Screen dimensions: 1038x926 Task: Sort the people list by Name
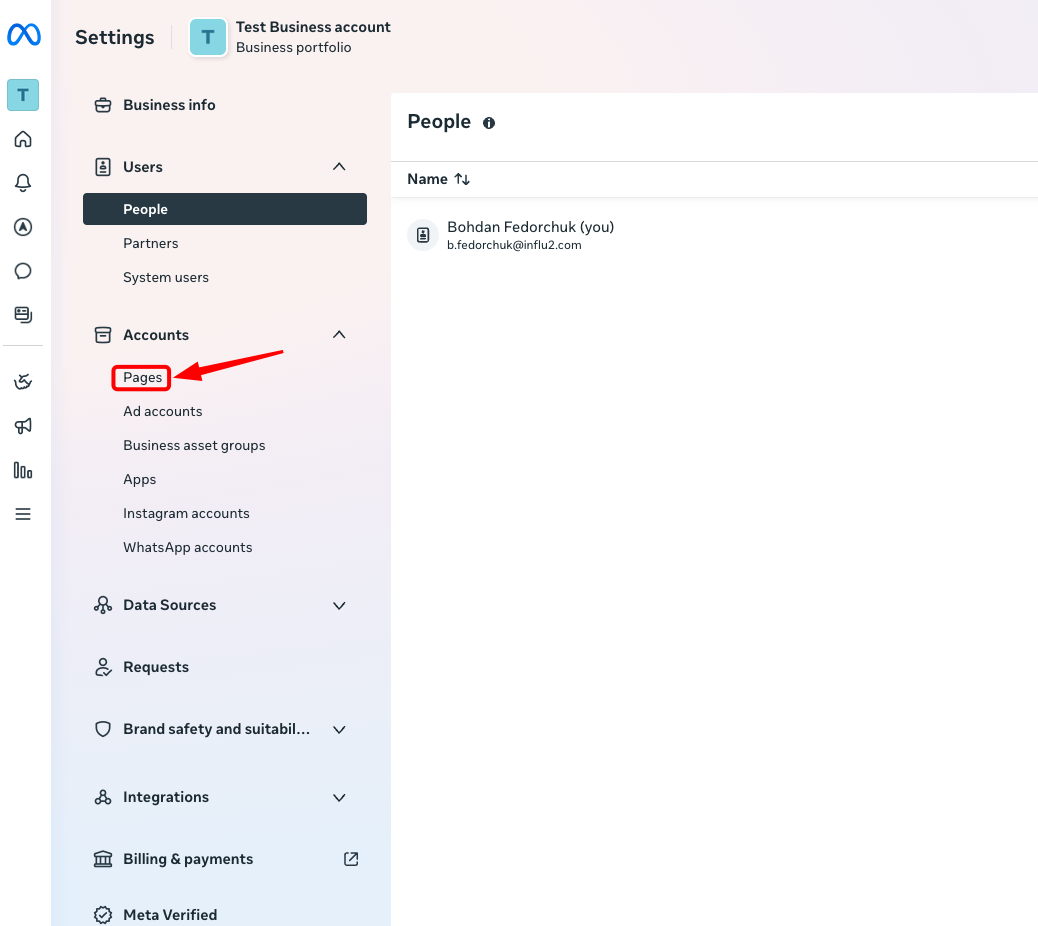pyautogui.click(x=438, y=179)
